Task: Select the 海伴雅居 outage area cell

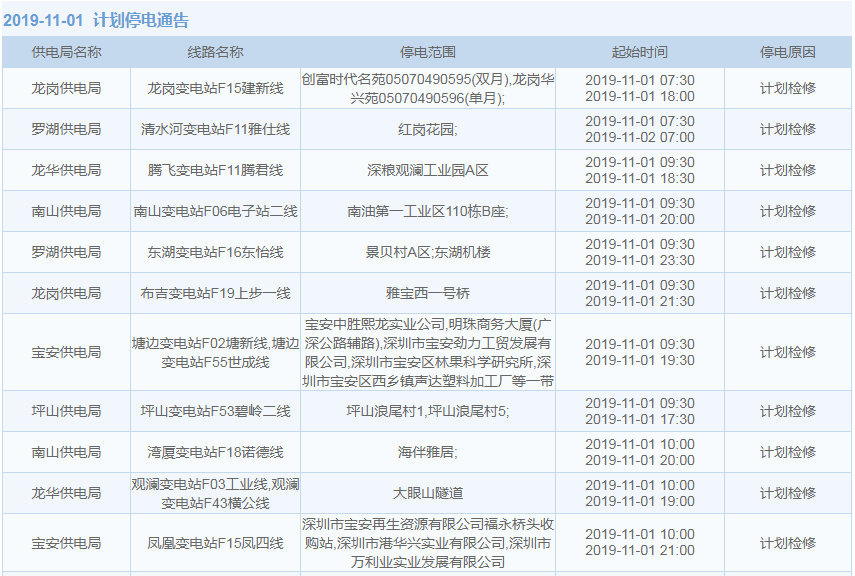Action: (x=427, y=452)
